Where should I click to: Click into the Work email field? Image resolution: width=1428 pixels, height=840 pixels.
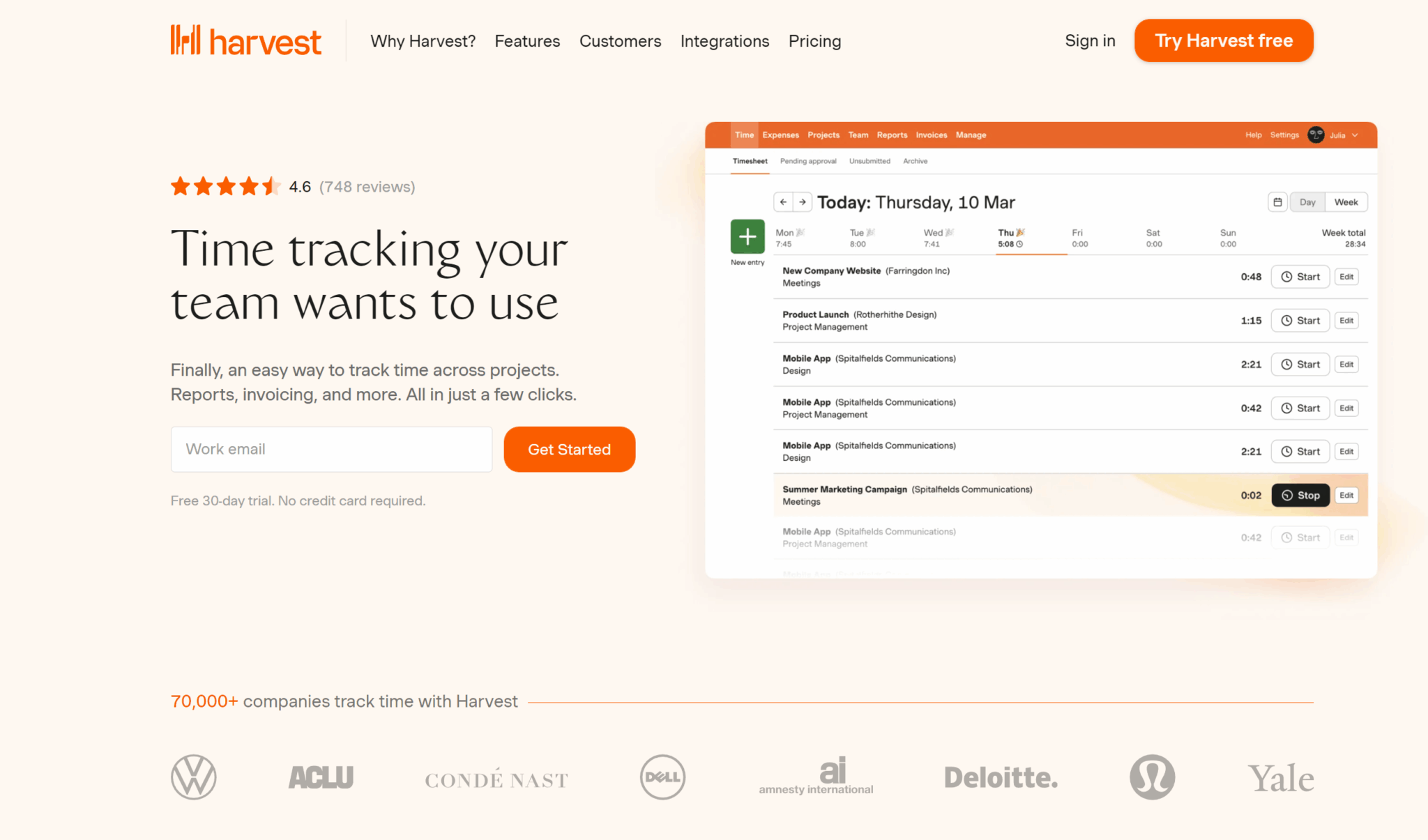click(x=331, y=449)
